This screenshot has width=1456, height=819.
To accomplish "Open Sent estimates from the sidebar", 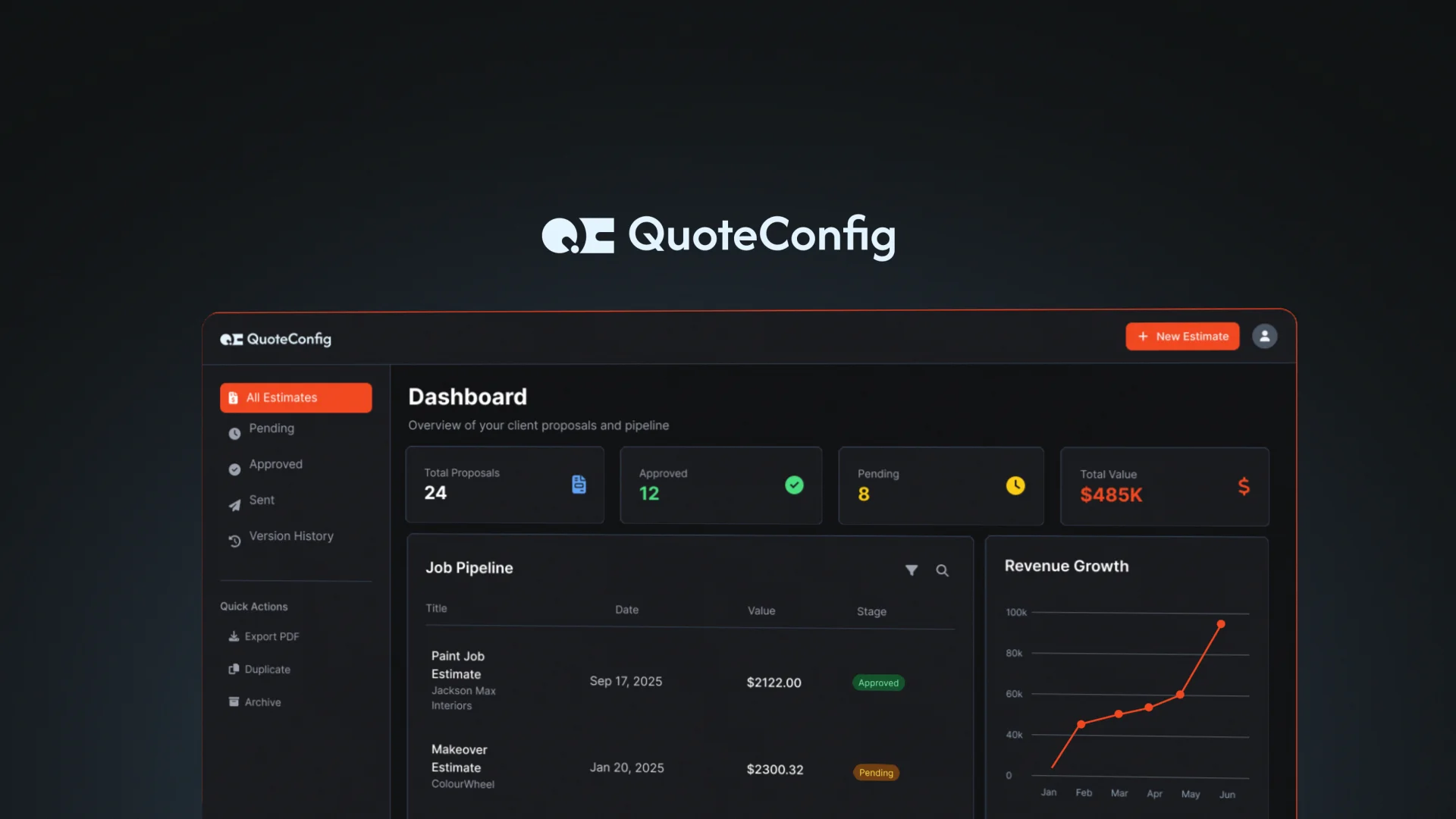I will (262, 500).
